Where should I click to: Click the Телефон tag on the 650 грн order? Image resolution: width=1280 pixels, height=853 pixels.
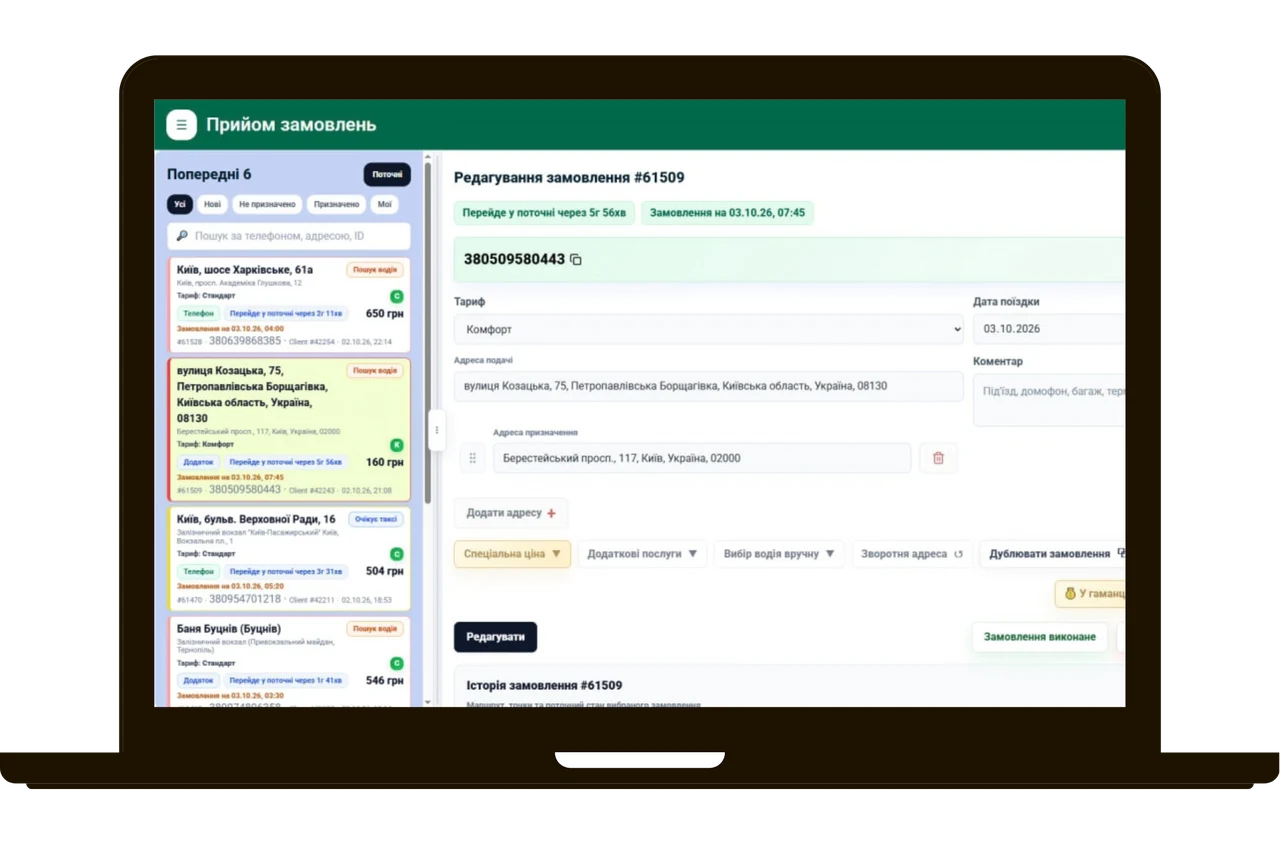(x=199, y=313)
